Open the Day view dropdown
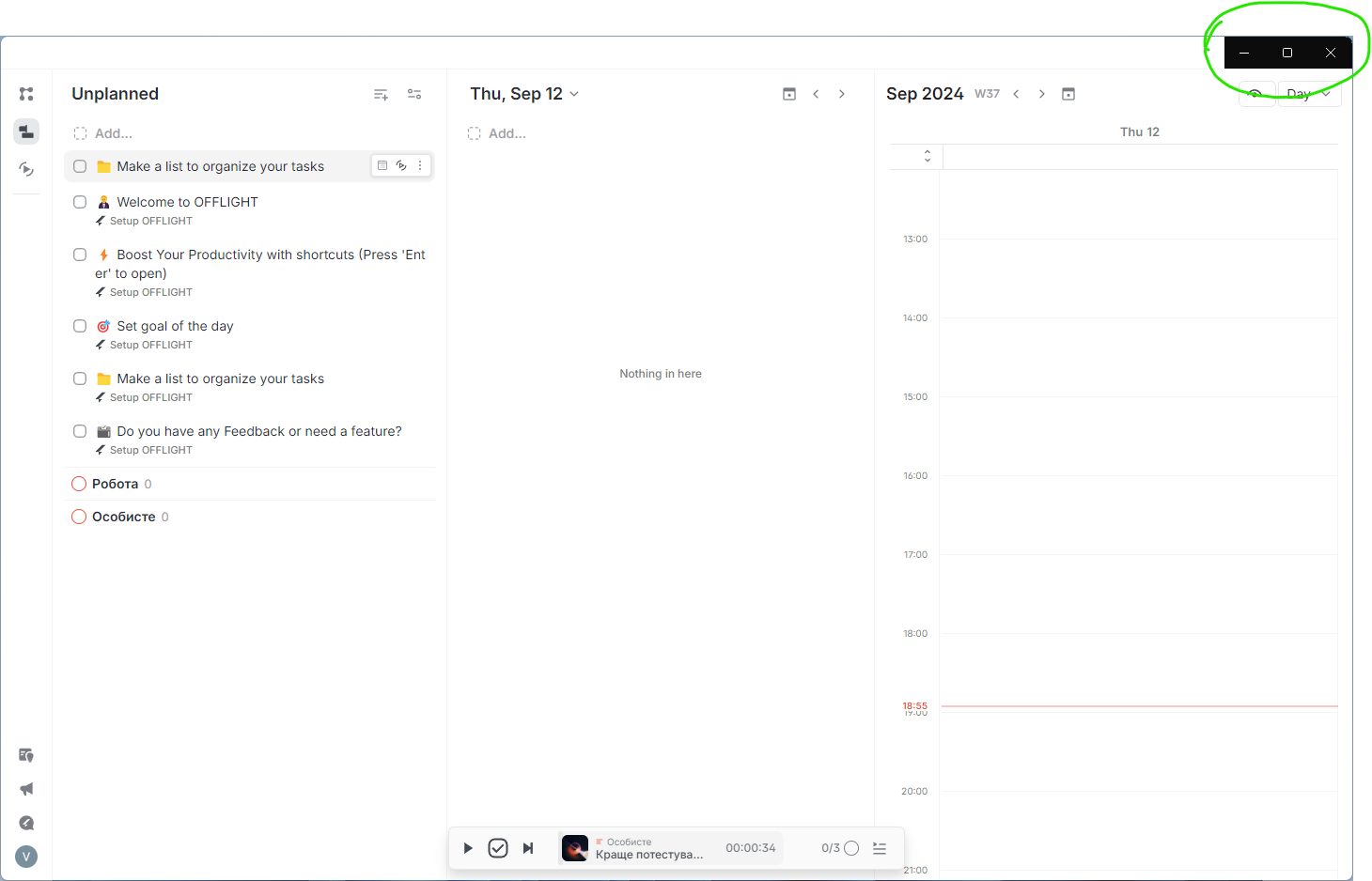The width and height of the screenshot is (1372, 881). coord(1309,94)
